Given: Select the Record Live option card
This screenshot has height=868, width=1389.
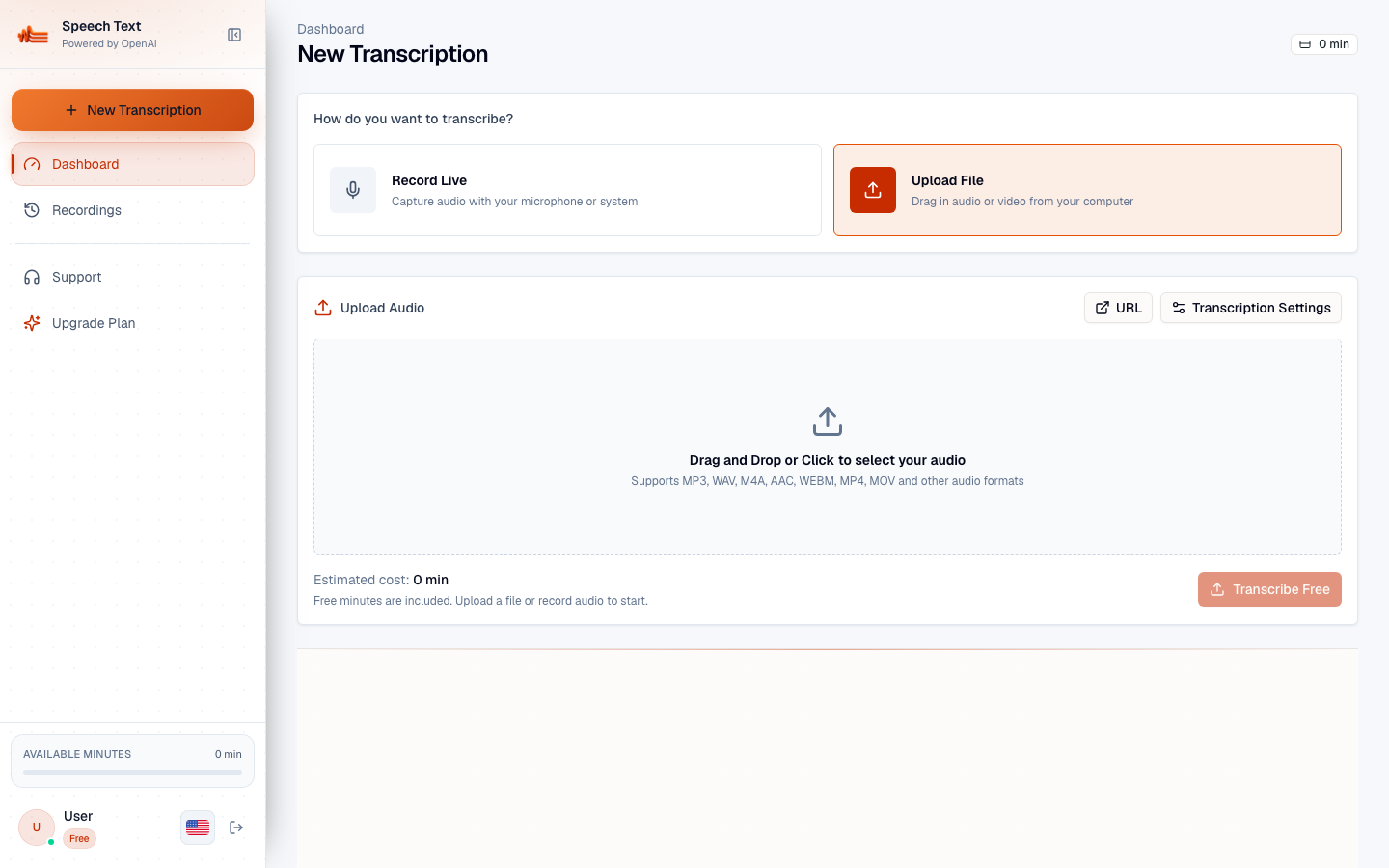Looking at the screenshot, I should coord(567,190).
